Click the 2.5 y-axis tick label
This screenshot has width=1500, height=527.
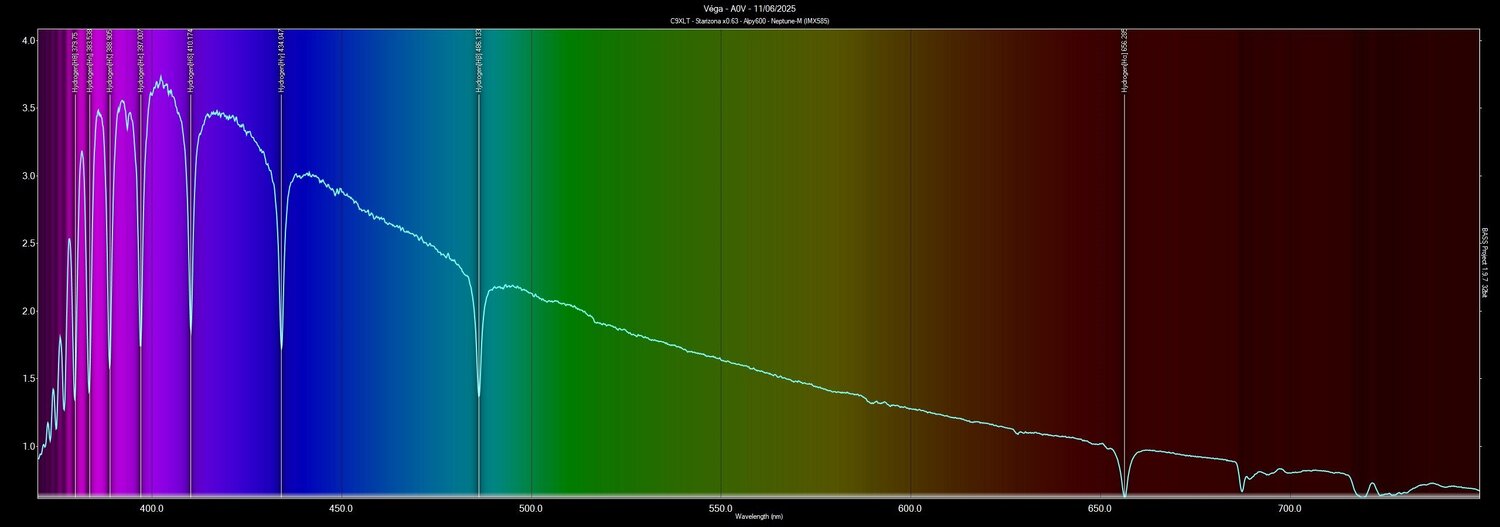[x=29, y=243]
